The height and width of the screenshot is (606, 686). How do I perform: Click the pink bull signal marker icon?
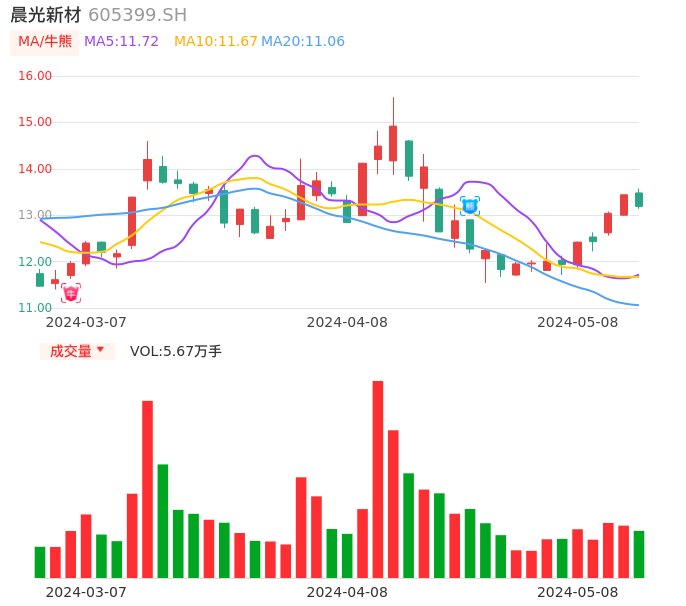click(71, 293)
